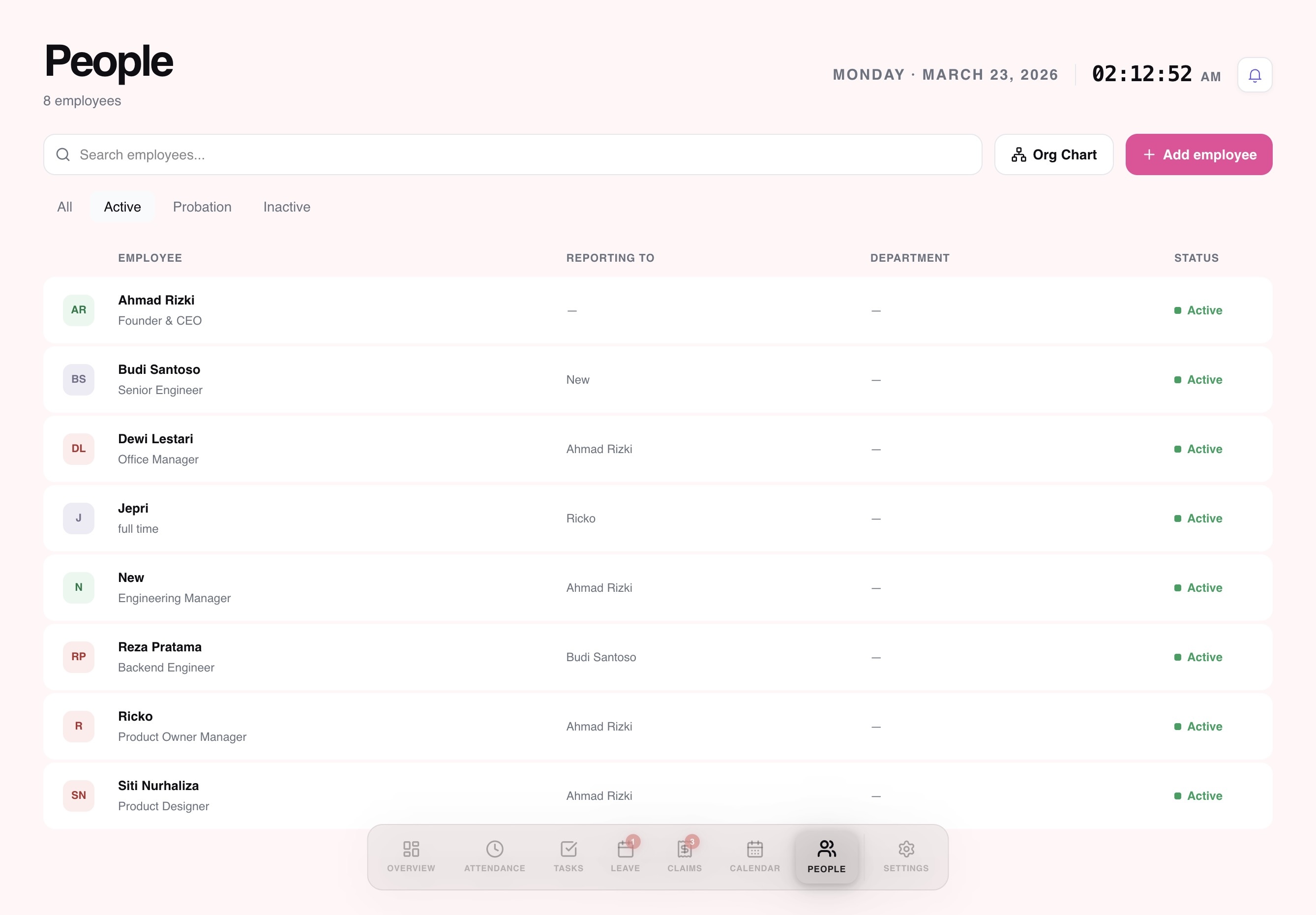Select the All employees filter
Screen dimensions: 1316x915
tap(64, 207)
